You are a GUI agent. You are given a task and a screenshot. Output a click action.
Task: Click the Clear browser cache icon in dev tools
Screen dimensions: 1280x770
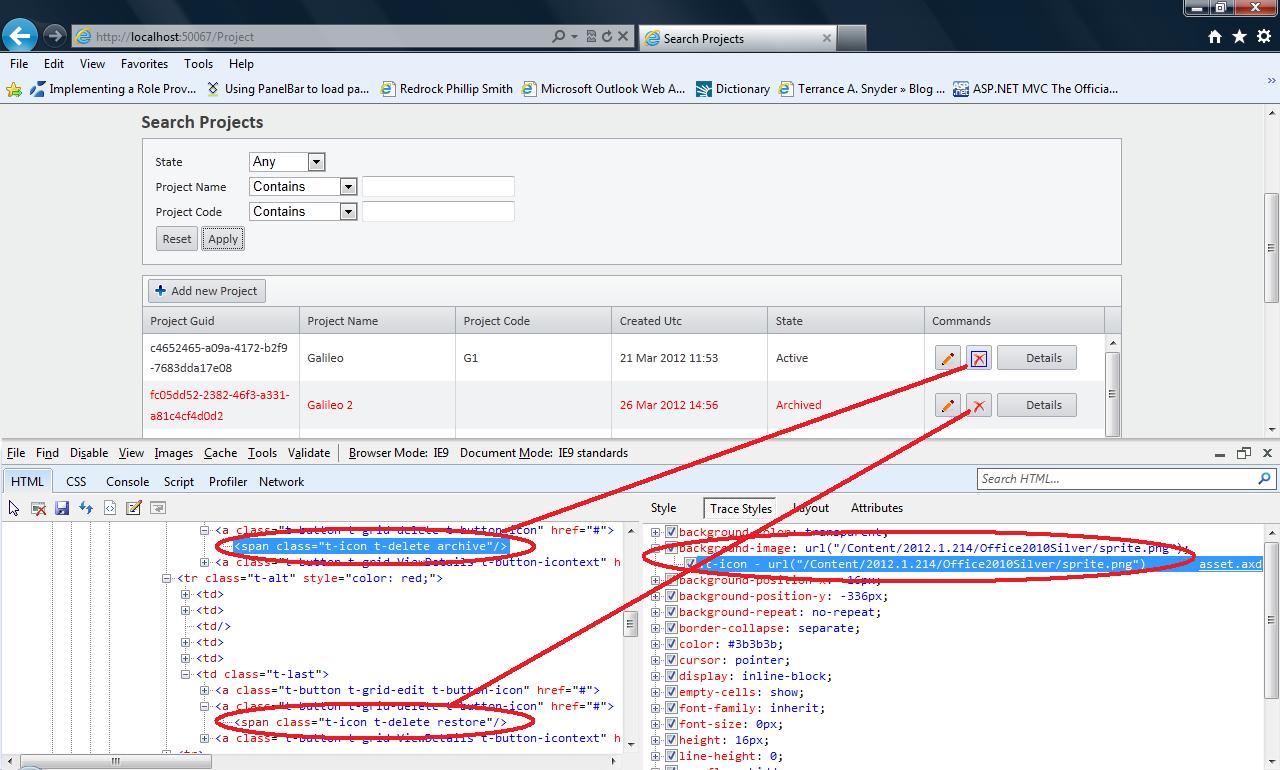38,508
